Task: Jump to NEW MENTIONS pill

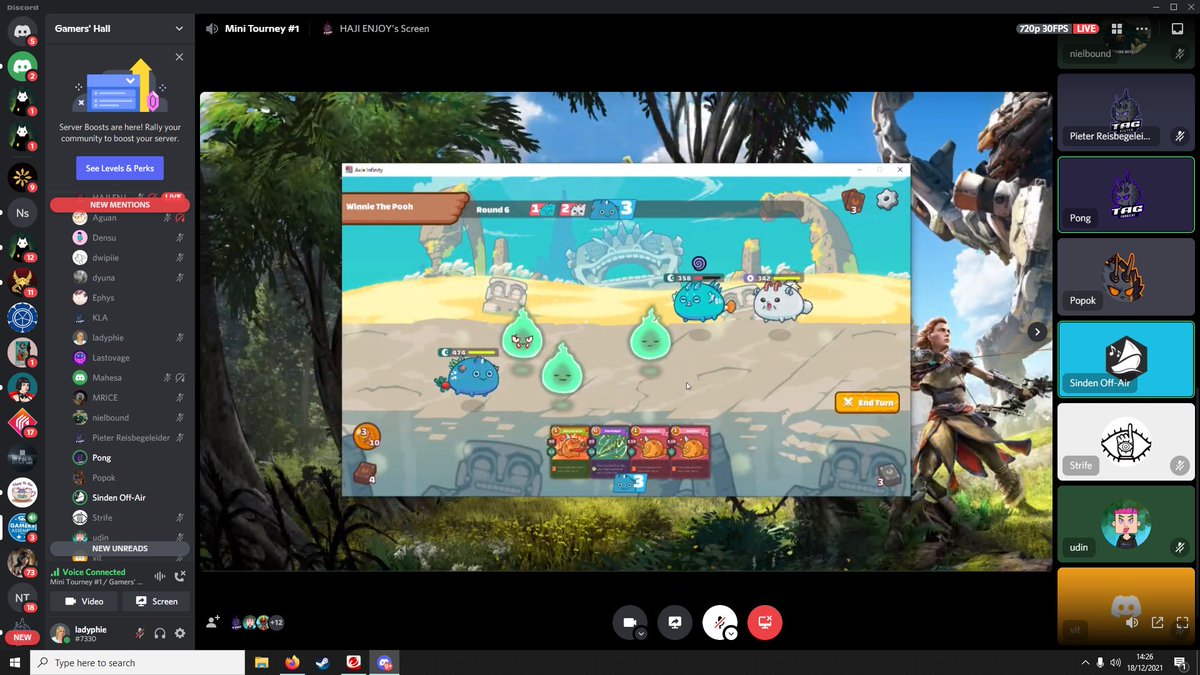Action: click(x=120, y=205)
